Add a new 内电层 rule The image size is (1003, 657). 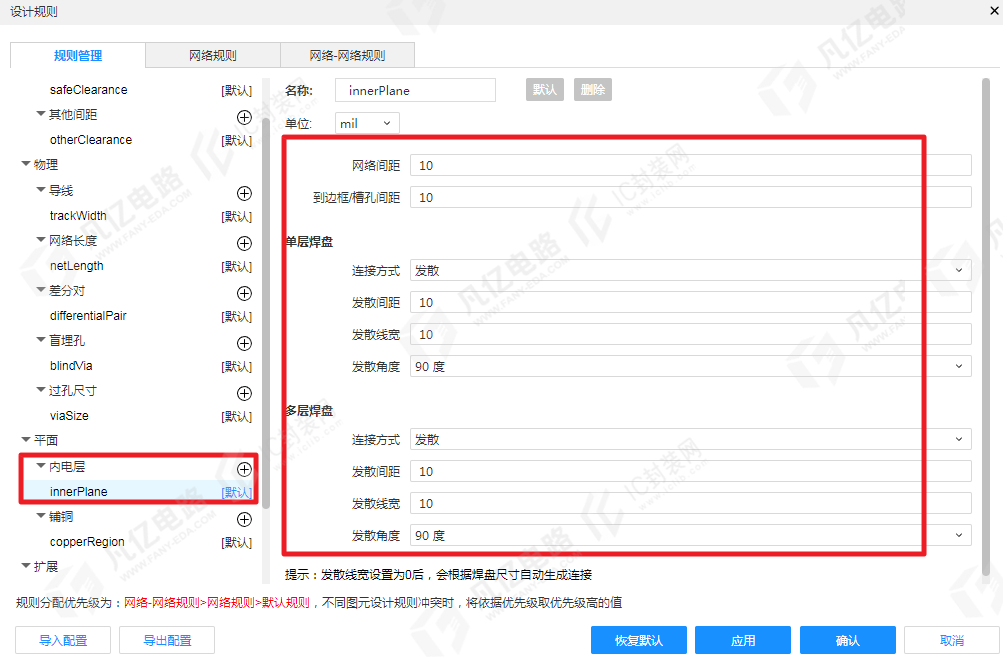[x=244, y=469]
